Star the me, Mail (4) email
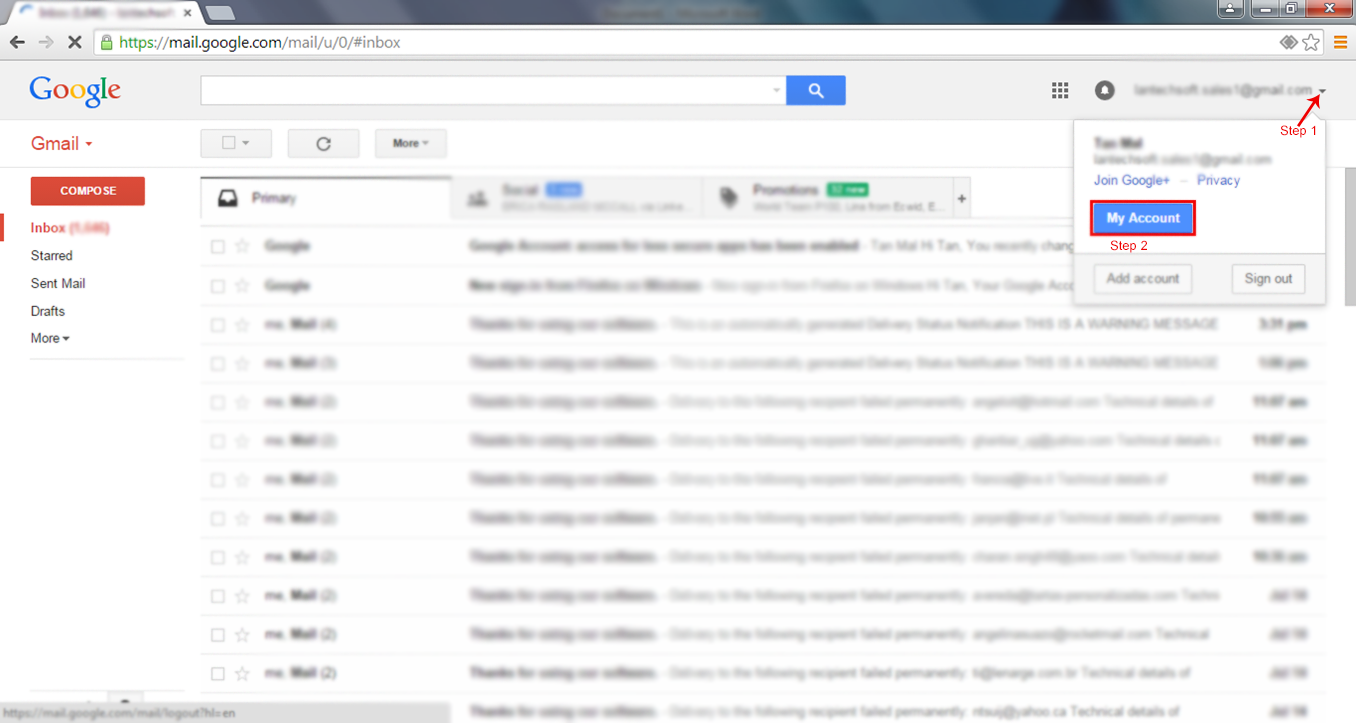This screenshot has width=1356, height=723. [x=242, y=325]
